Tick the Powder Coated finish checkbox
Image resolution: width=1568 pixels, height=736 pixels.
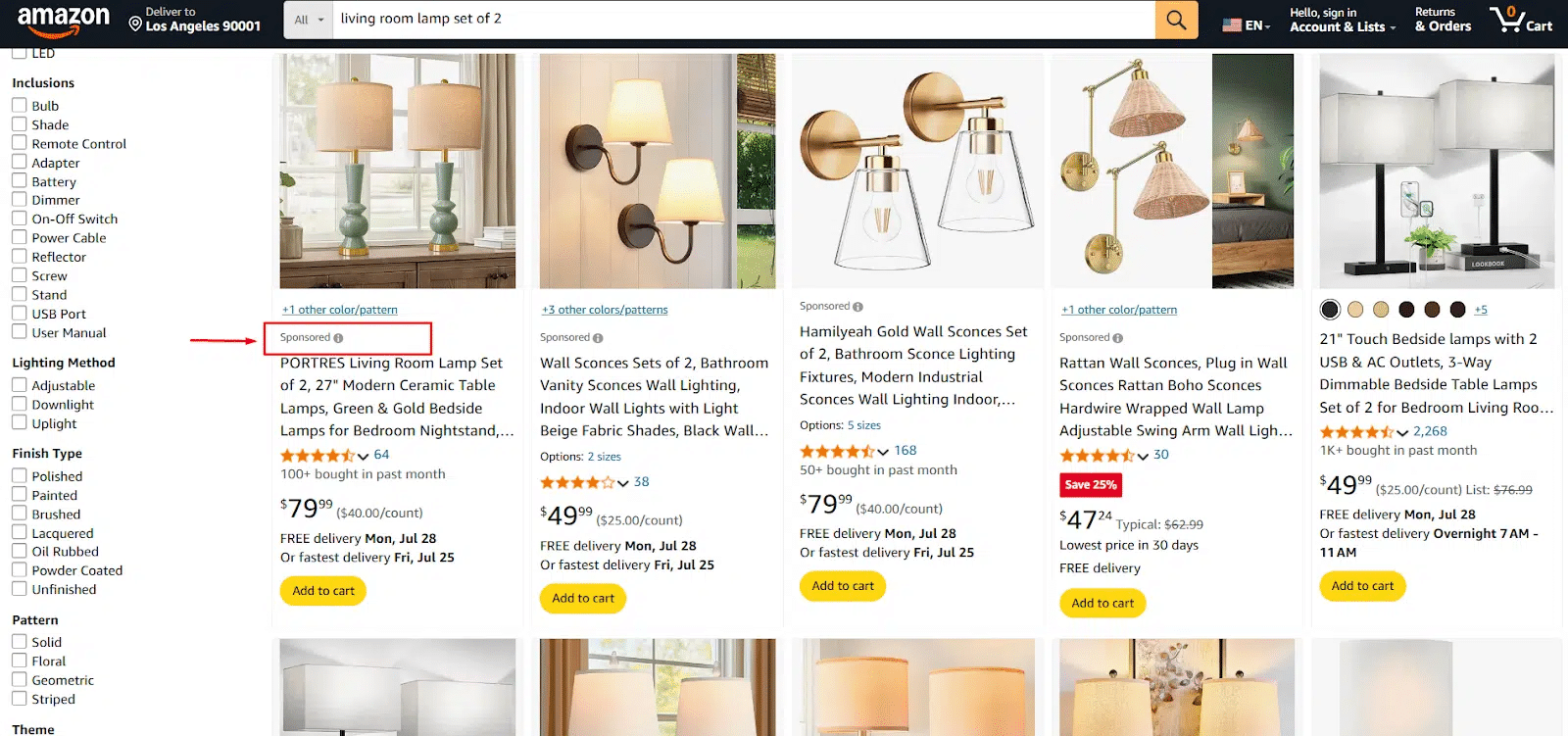pyautogui.click(x=20, y=570)
